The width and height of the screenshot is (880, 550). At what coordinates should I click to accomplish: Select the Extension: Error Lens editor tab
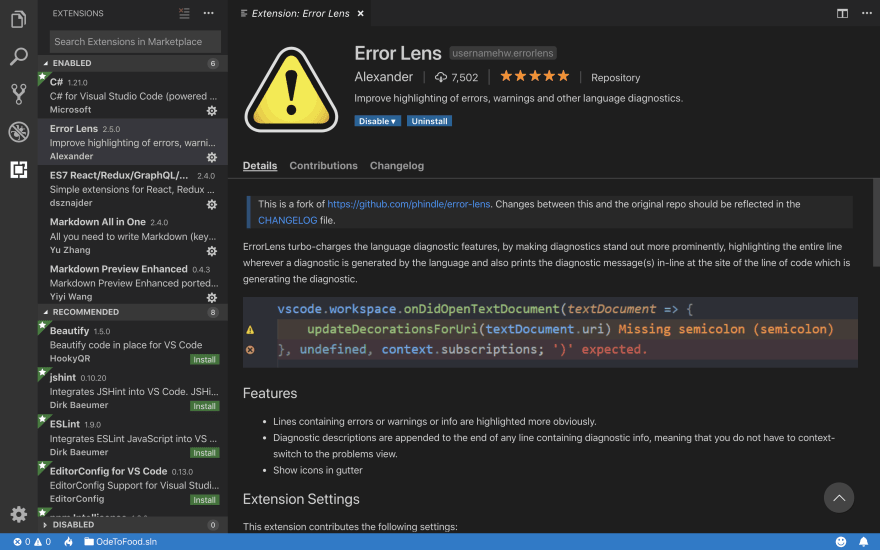click(301, 13)
